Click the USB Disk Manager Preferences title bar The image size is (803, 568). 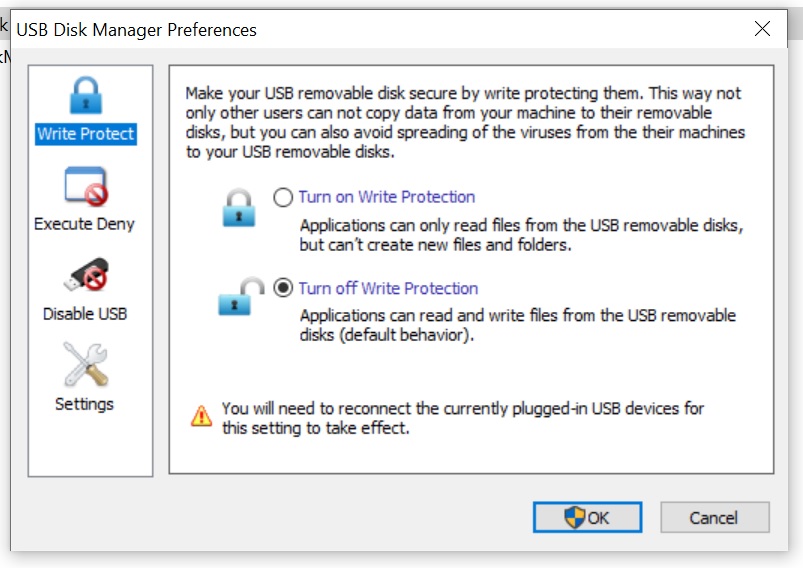(379, 29)
